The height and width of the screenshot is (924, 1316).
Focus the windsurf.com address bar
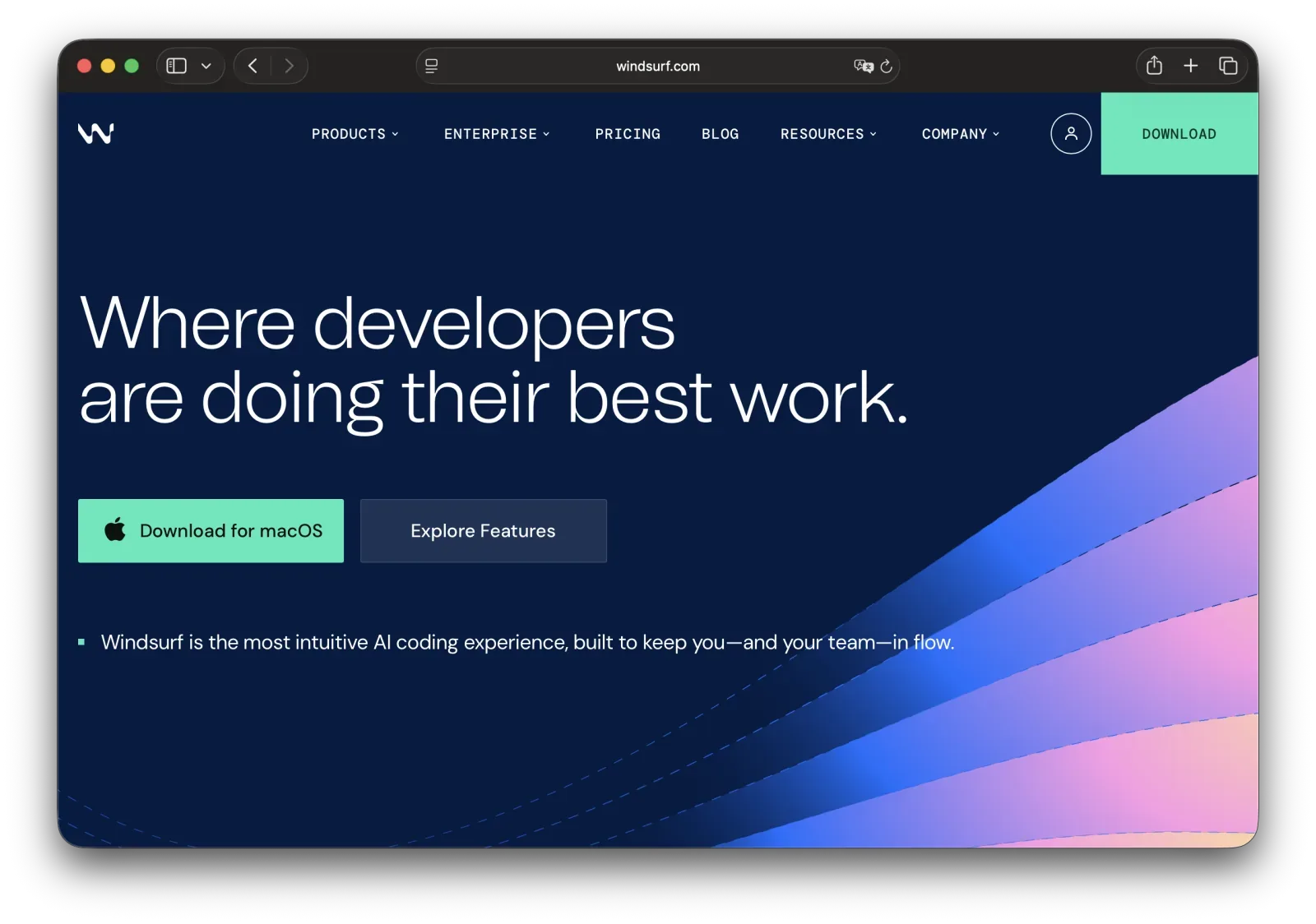pos(657,66)
